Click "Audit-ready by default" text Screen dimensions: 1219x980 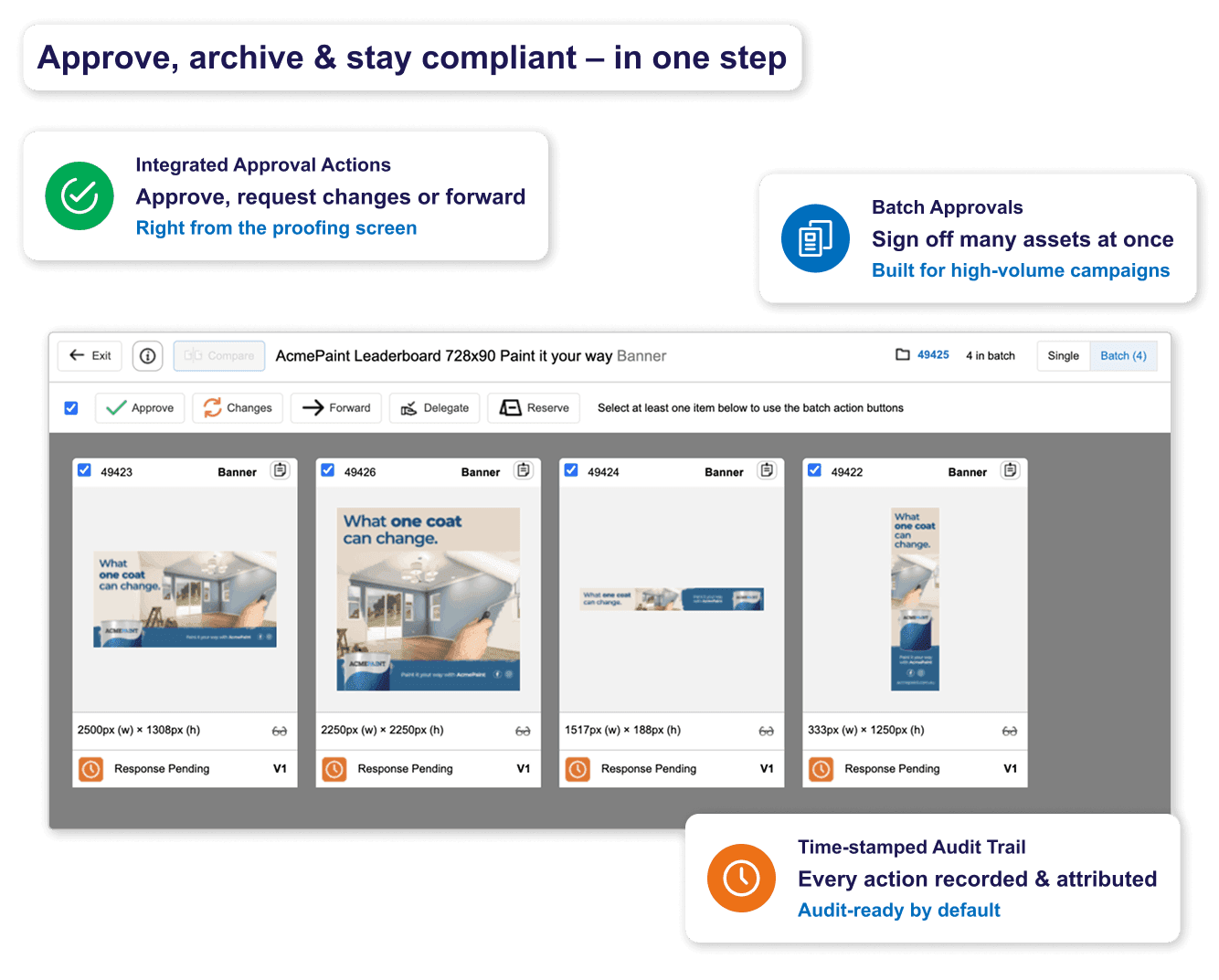(899, 911)
